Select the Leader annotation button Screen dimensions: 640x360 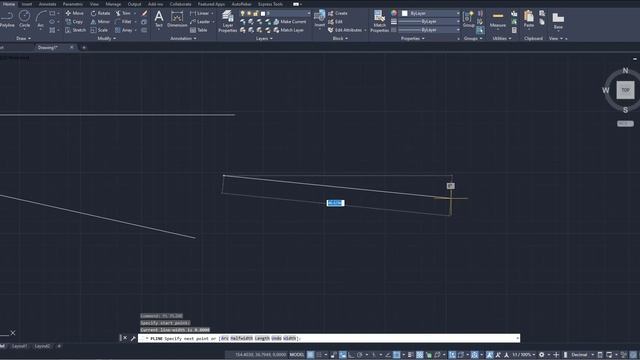(x=200, y=22)
